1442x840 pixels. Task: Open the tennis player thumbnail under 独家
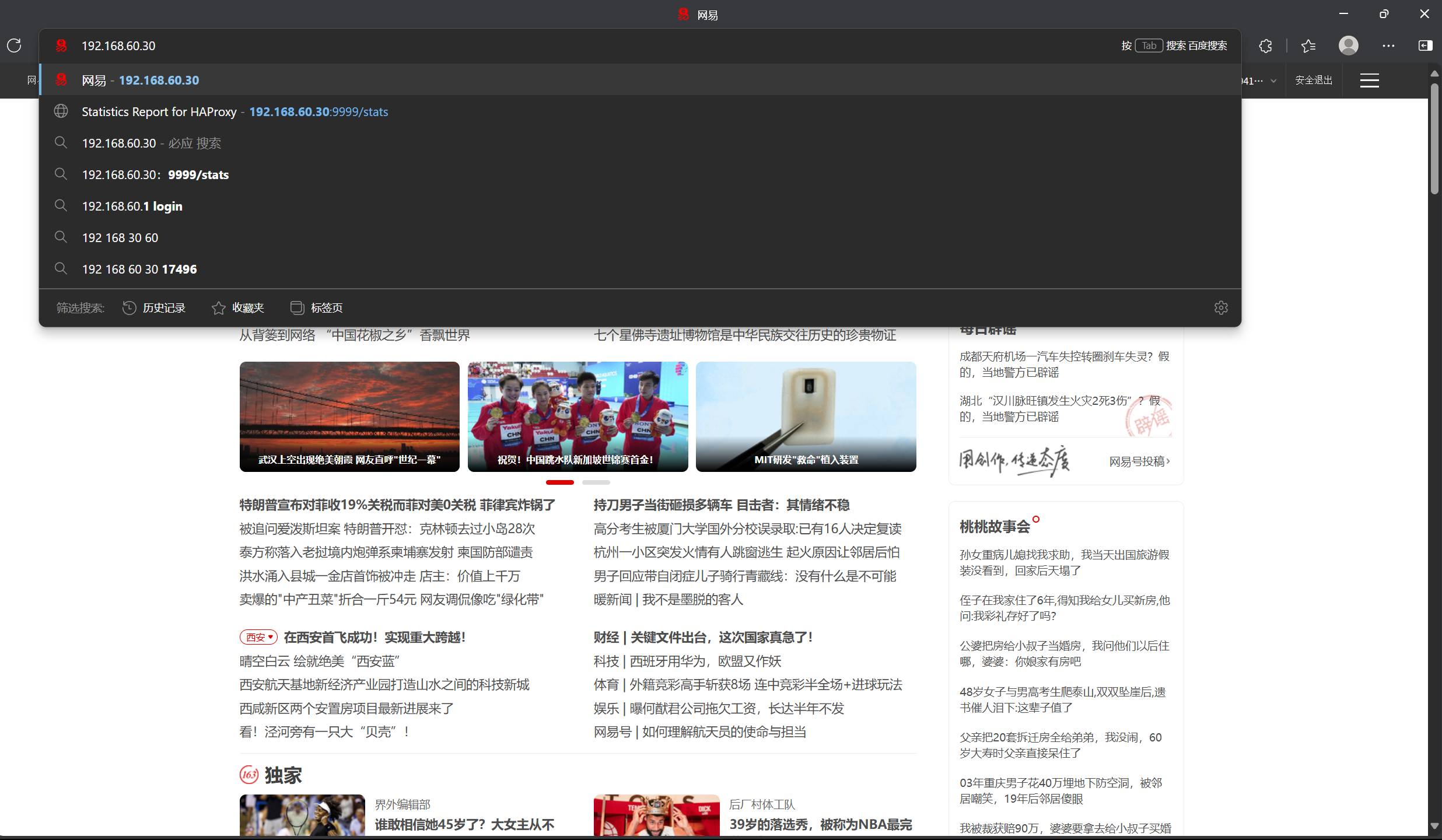(x=302, y=815)
